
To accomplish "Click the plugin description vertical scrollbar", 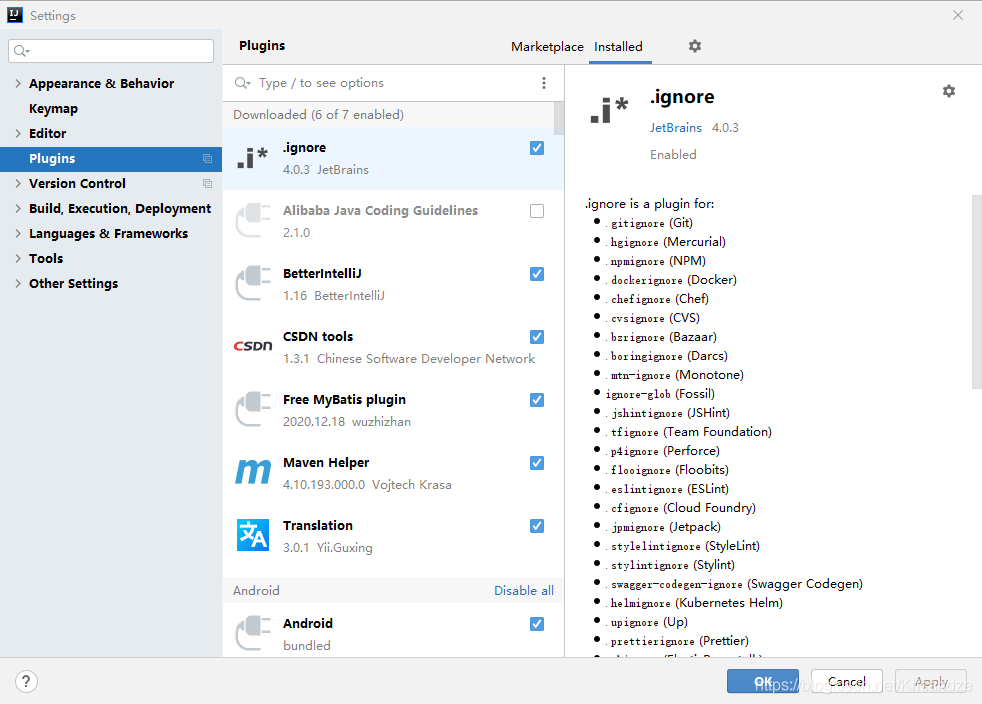I will tap(976, 290).
